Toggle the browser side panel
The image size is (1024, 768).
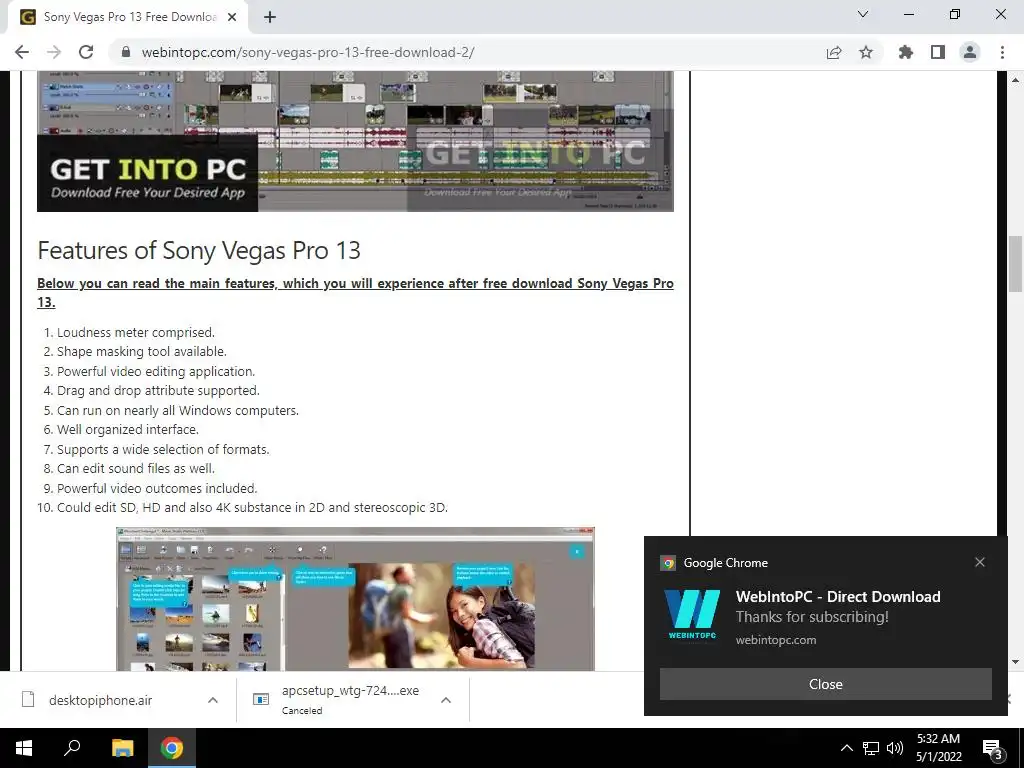click(x=938, y=52)
